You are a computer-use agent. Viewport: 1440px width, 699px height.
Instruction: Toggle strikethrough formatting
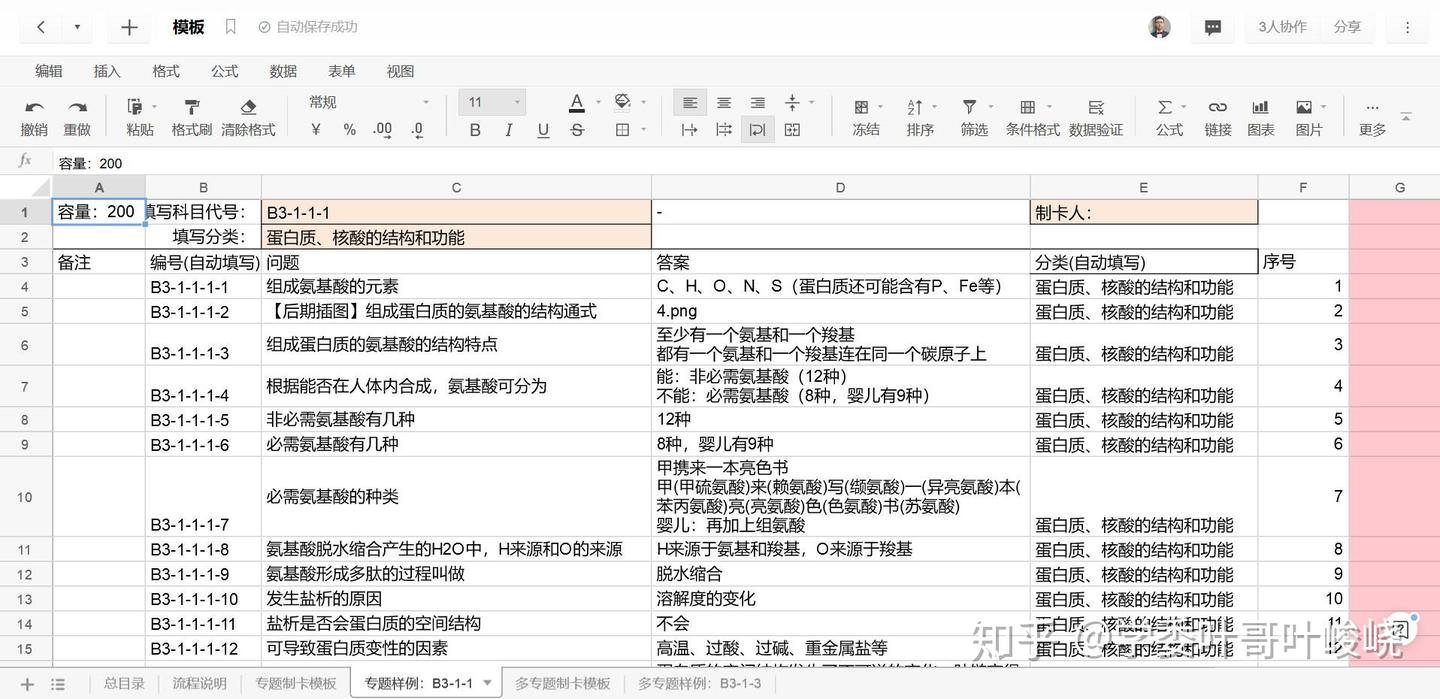pos(577,130)
